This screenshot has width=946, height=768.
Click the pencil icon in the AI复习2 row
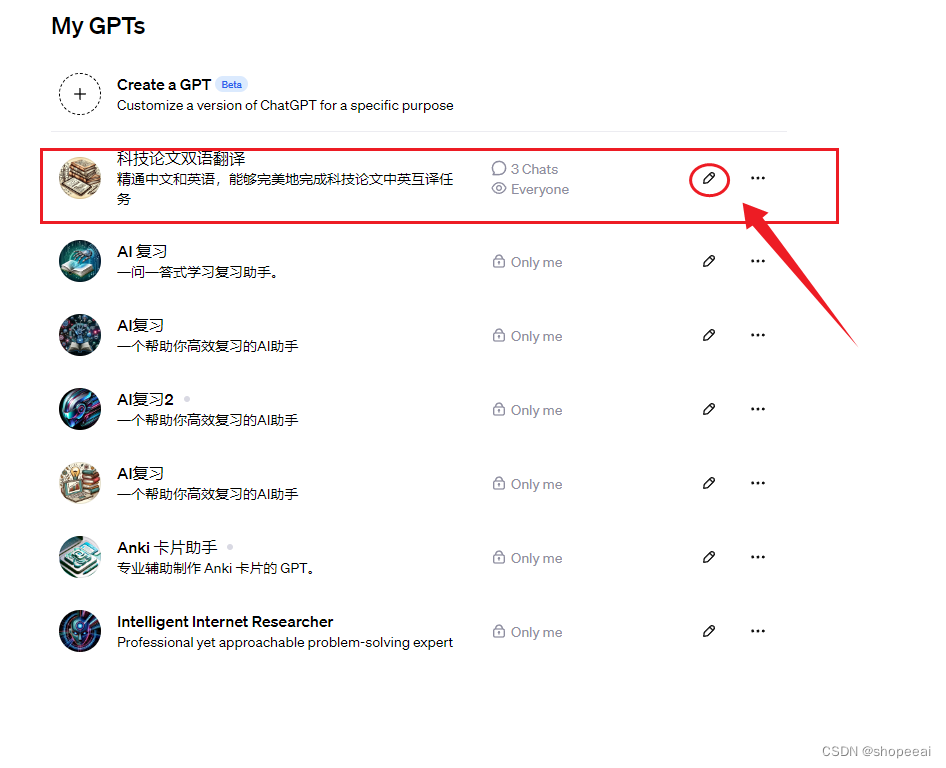(709, 409)
